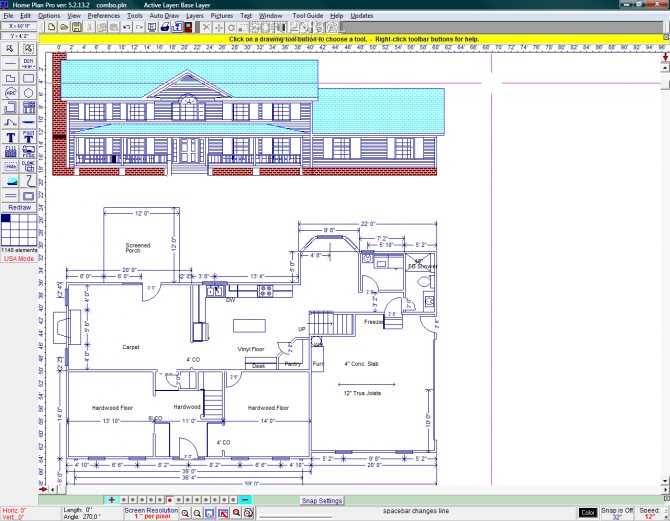The image size is (670, 521).
Task: Open the Auto Draw menu
Action: click(x=164, y=16)
